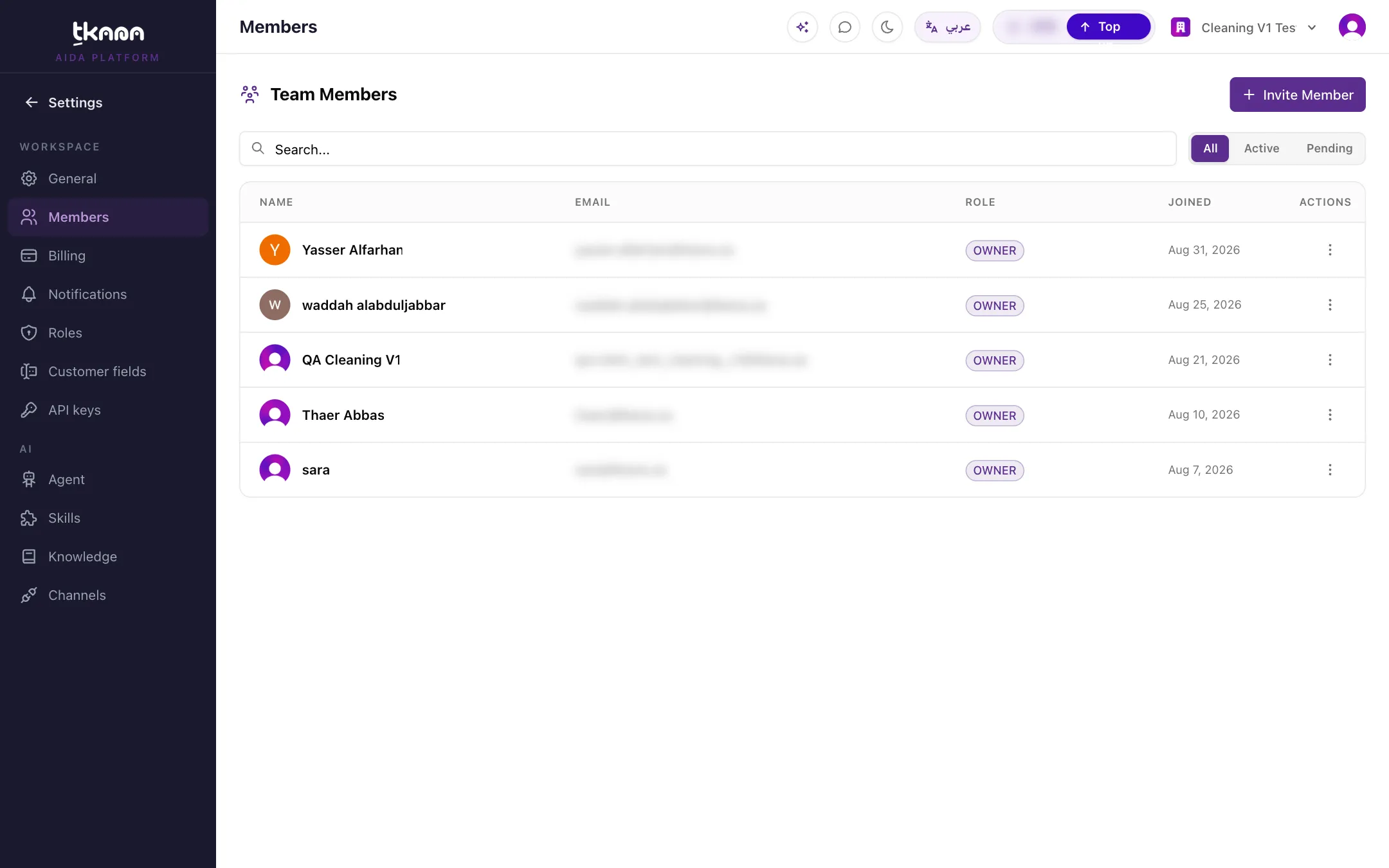Click the NAME column header
The image size is (1389, 868).
click(276, 202)
